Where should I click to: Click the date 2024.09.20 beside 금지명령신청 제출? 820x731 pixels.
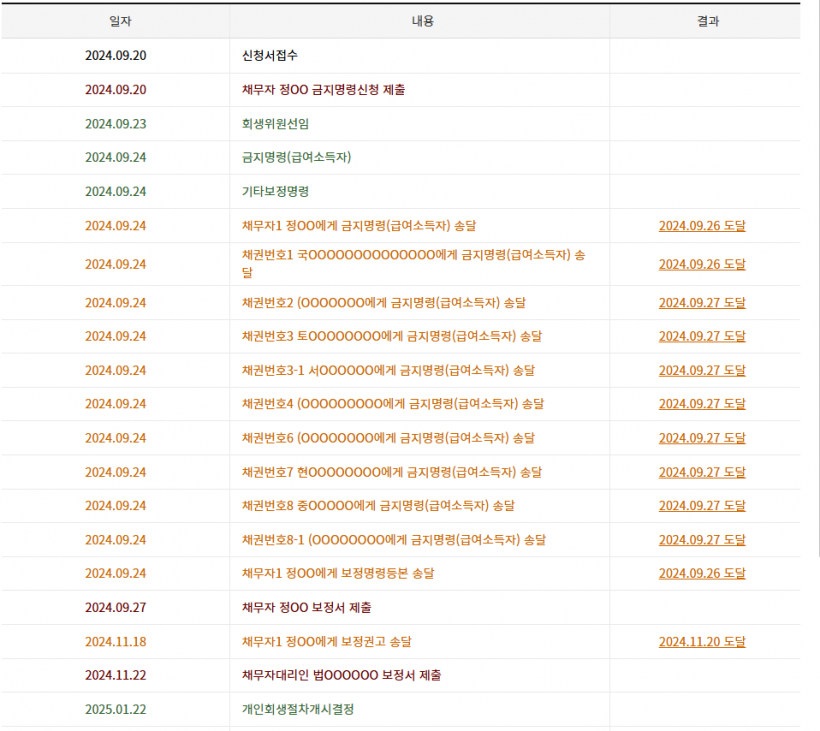coord(116,90)
